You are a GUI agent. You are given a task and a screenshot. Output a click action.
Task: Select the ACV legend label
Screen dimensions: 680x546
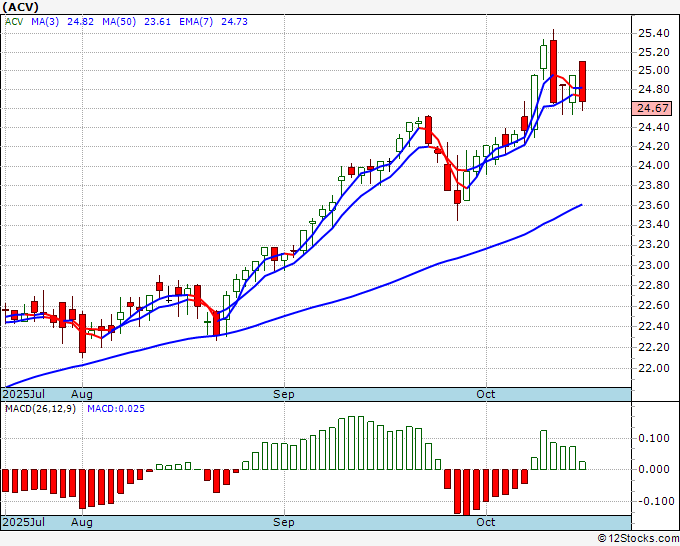click(x=14, y=21)
